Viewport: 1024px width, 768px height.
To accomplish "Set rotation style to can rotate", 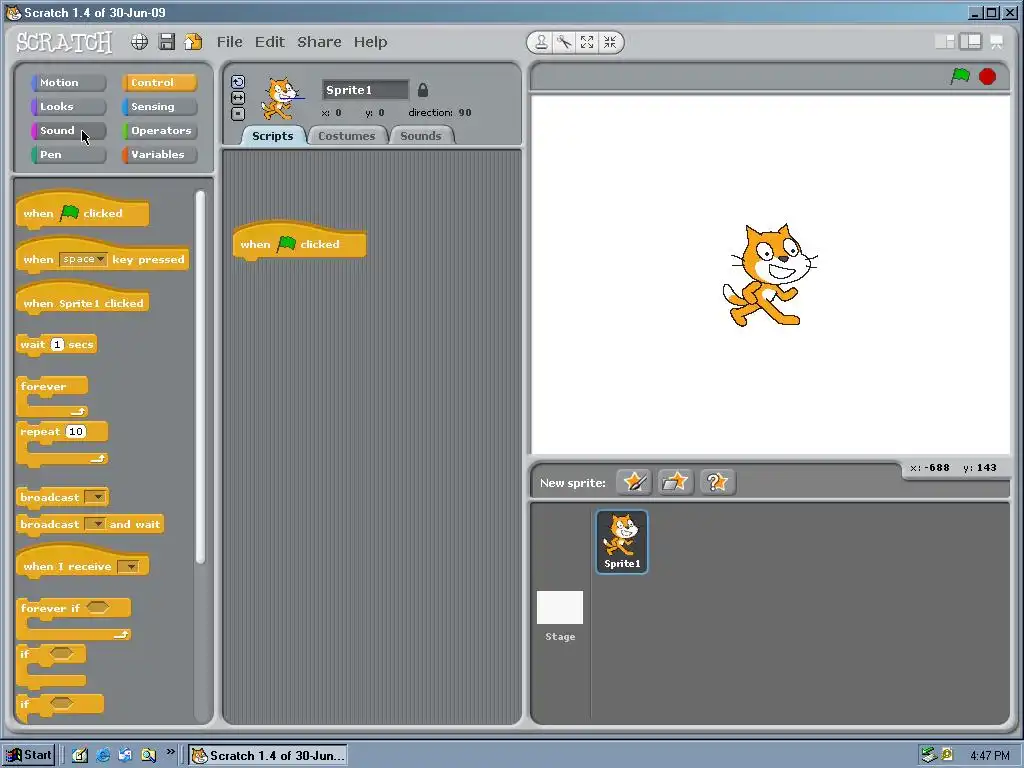I will tap(238, 82).
